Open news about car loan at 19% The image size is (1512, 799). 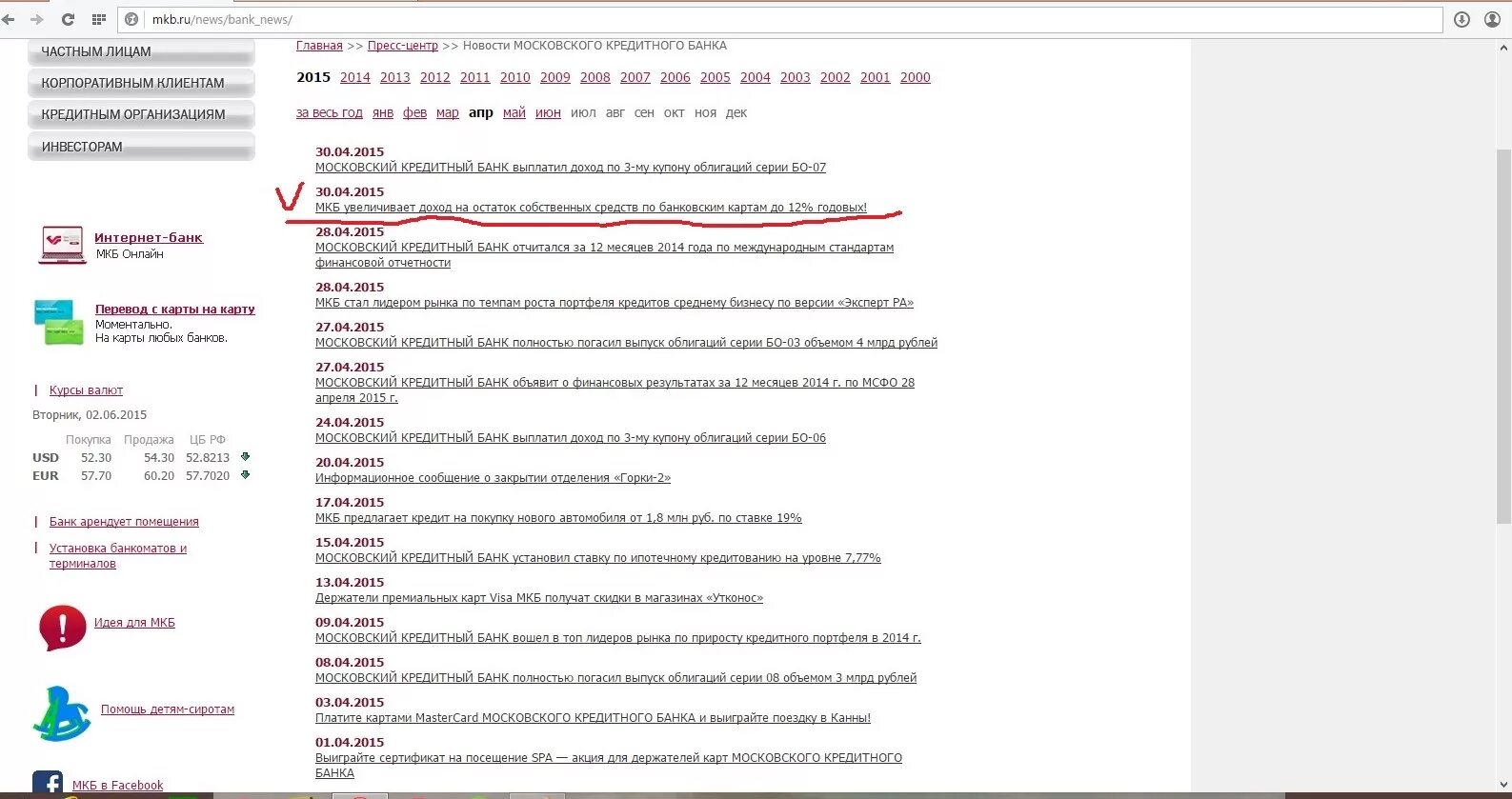pyautogui.click(x=558, y=518)
